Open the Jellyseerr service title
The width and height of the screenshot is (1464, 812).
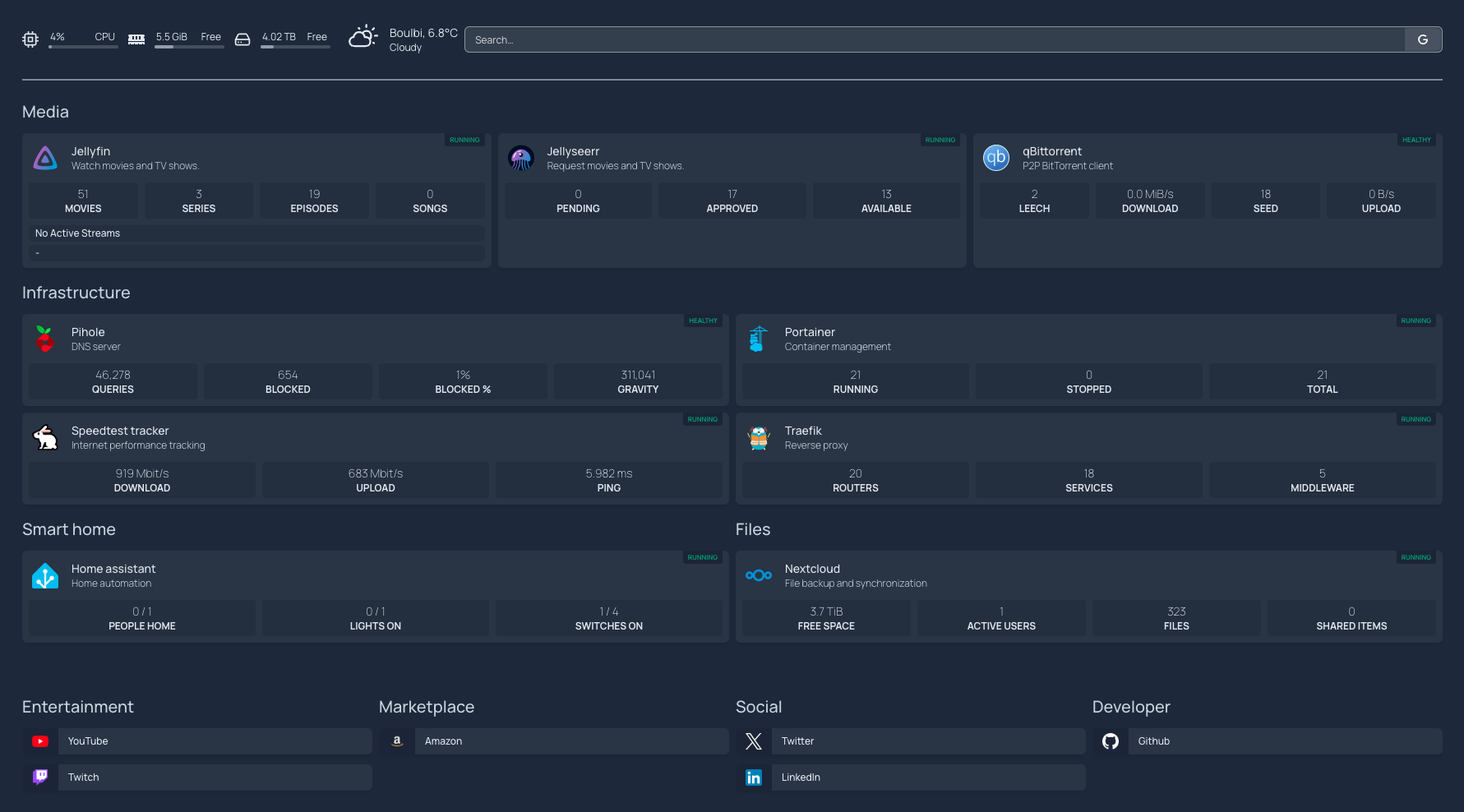coord(573,151)
